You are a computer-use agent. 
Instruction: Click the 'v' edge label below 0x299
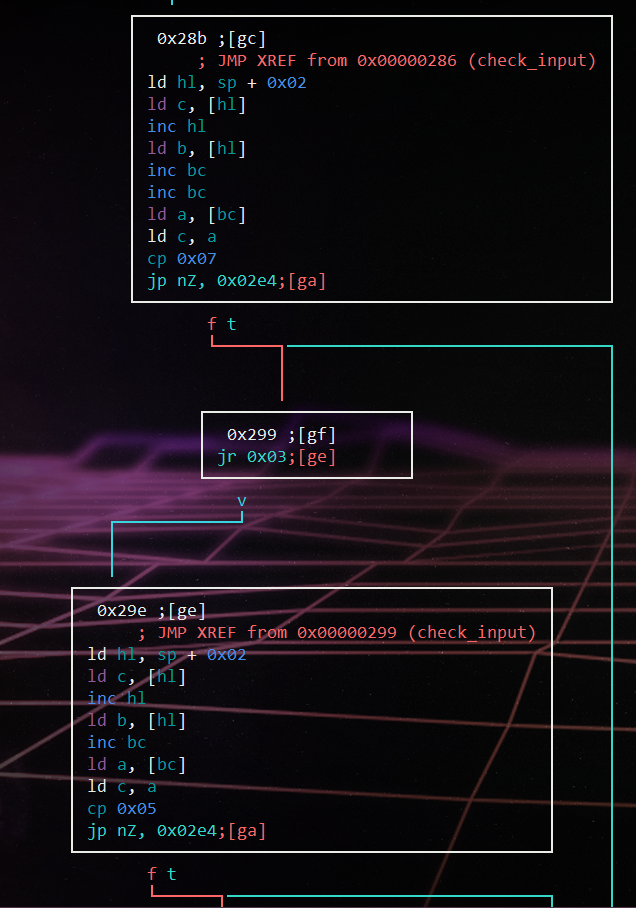coord(242,500)
